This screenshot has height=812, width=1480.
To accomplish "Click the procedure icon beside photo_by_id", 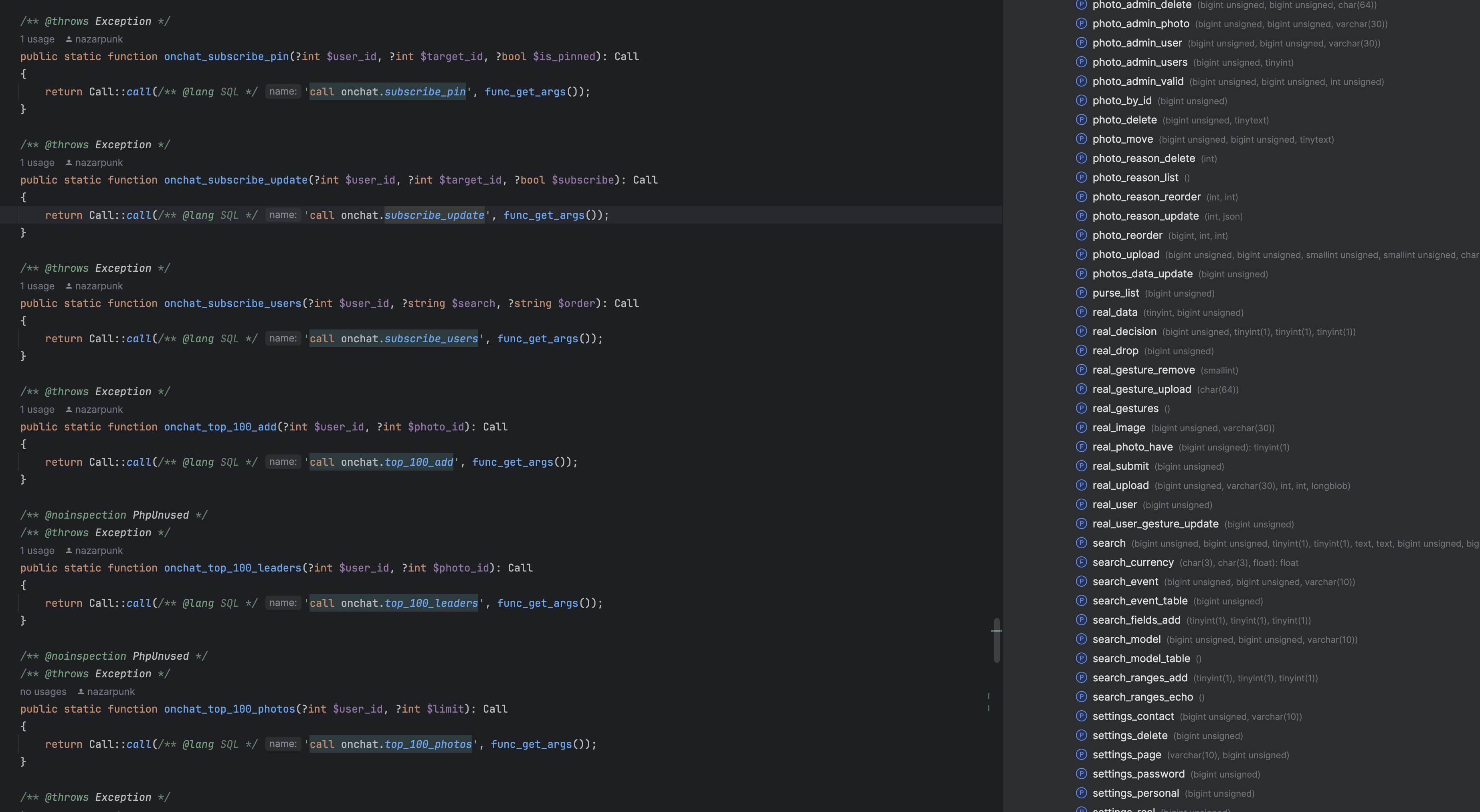I will tap(1081, 101).
